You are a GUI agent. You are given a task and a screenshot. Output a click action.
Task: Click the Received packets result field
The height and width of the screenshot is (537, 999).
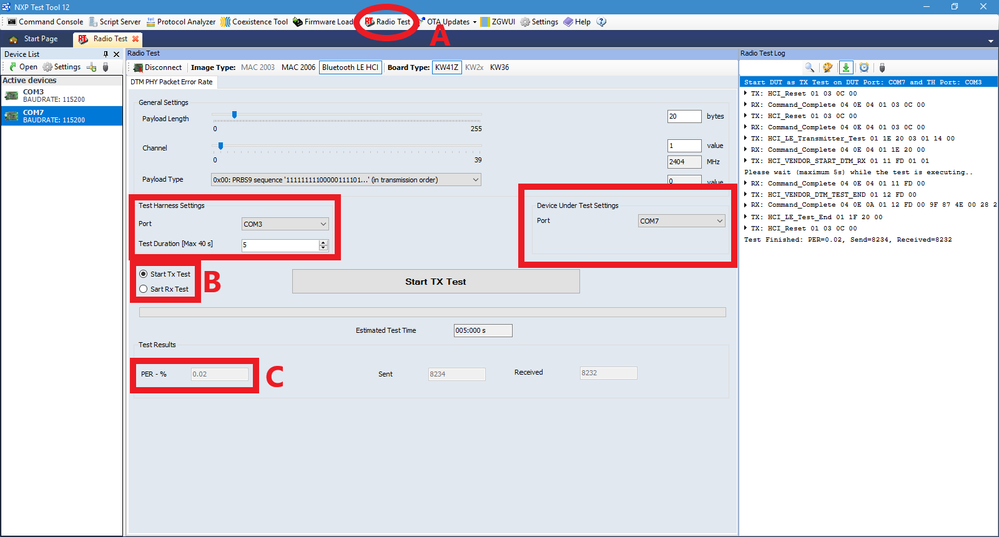[x=608, y=373]
